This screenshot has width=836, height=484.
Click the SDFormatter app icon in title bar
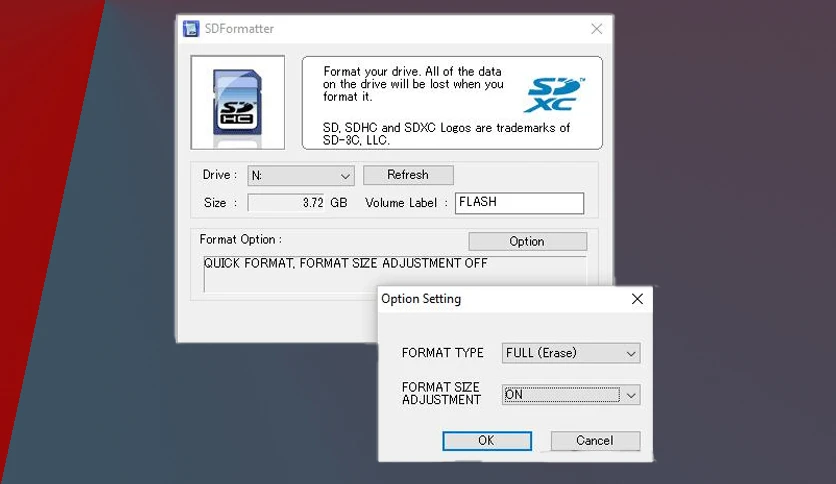[x=191, y=29]
